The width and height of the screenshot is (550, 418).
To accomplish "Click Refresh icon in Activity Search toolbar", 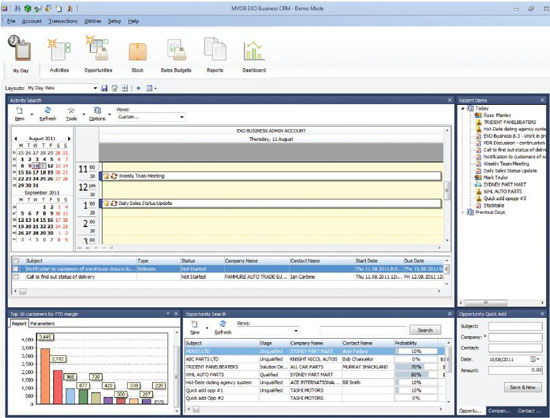I will click(48, 110).
